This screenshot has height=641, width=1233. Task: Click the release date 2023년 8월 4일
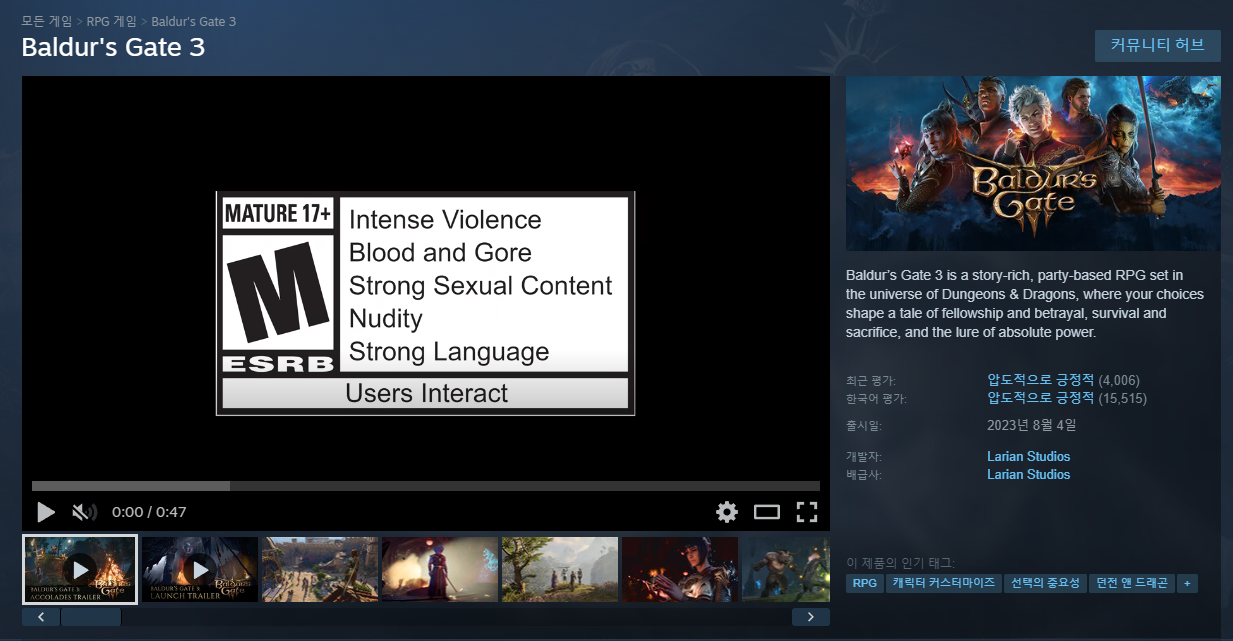[x=1031, y=425]
